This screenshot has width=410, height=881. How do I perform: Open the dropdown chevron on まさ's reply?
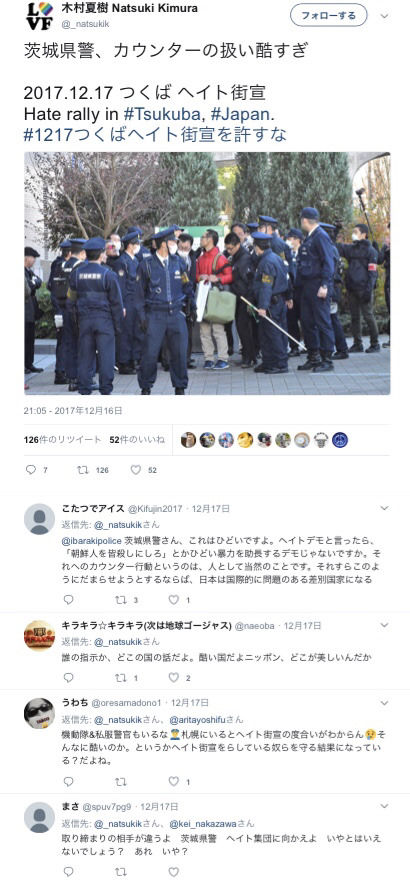[x=385, y=806]
